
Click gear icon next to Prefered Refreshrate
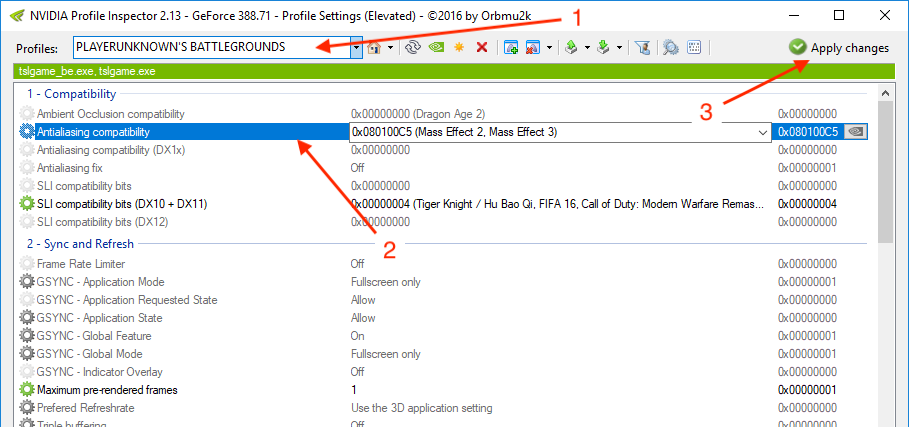coord(27,408)
